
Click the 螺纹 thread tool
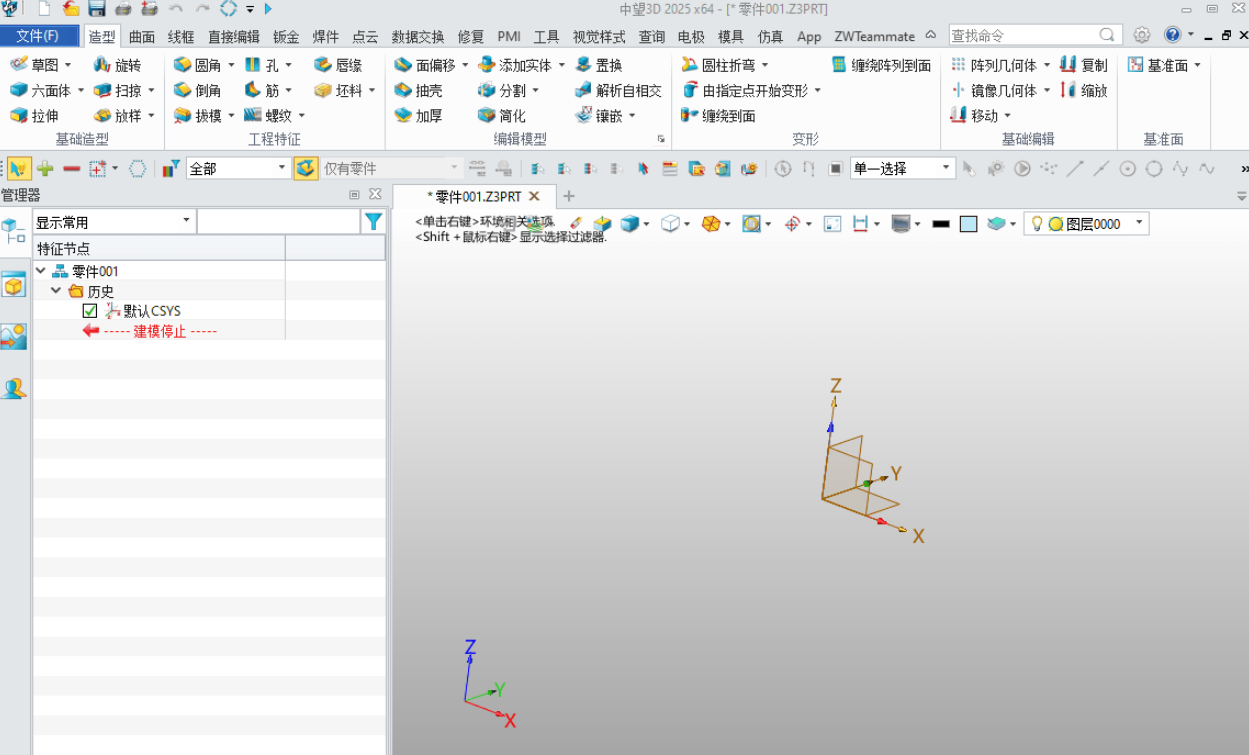click(267, 115)
